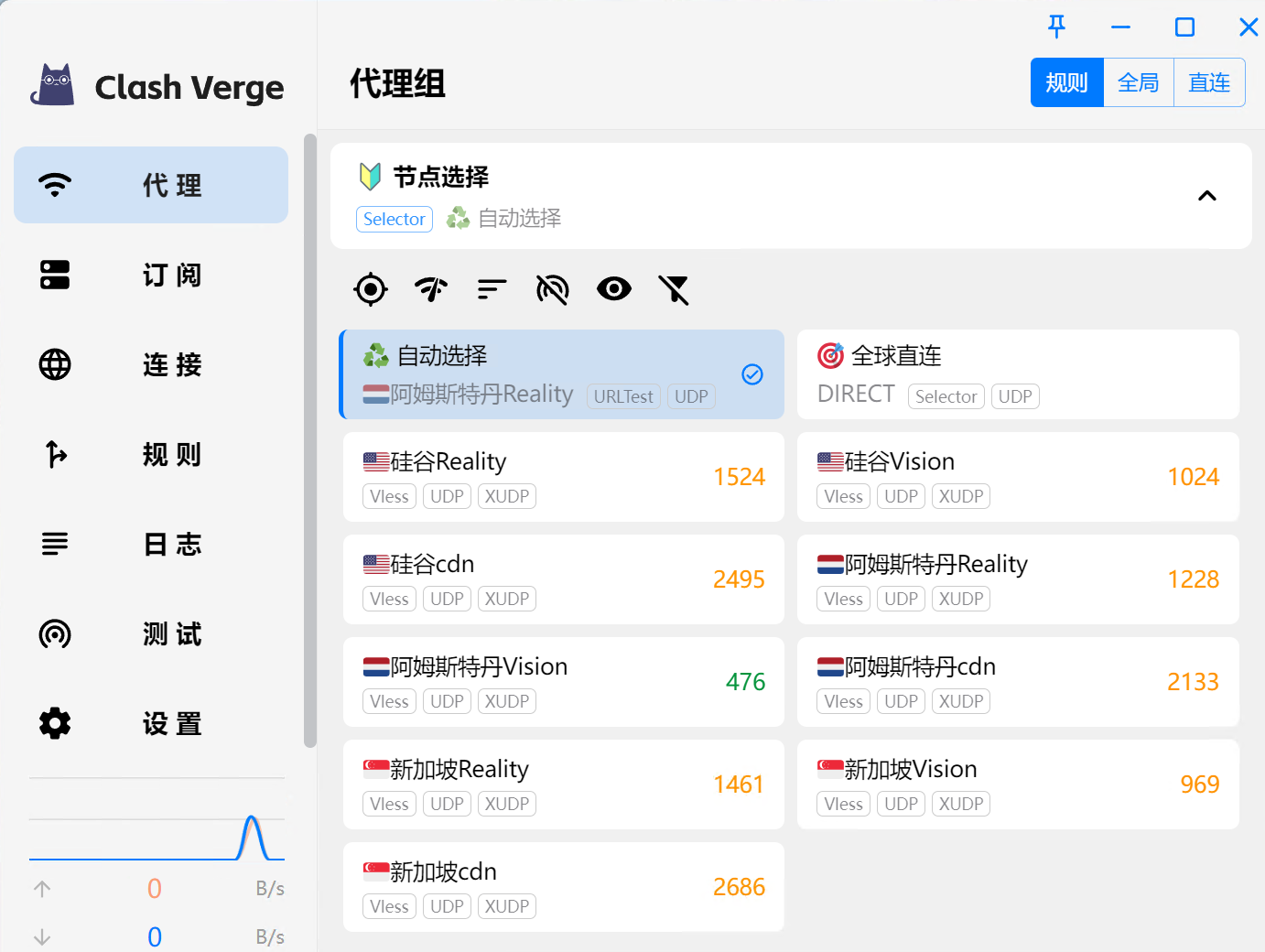Click the sort order lines icon
Image resolution: width=1265 pixels, height=952 pixels.
point(492,289)
